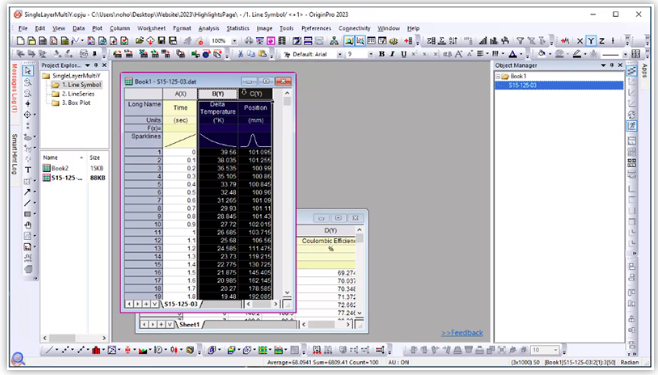
Task: Click the Book1 vertical scrollbar
Action: click(287, 193)
